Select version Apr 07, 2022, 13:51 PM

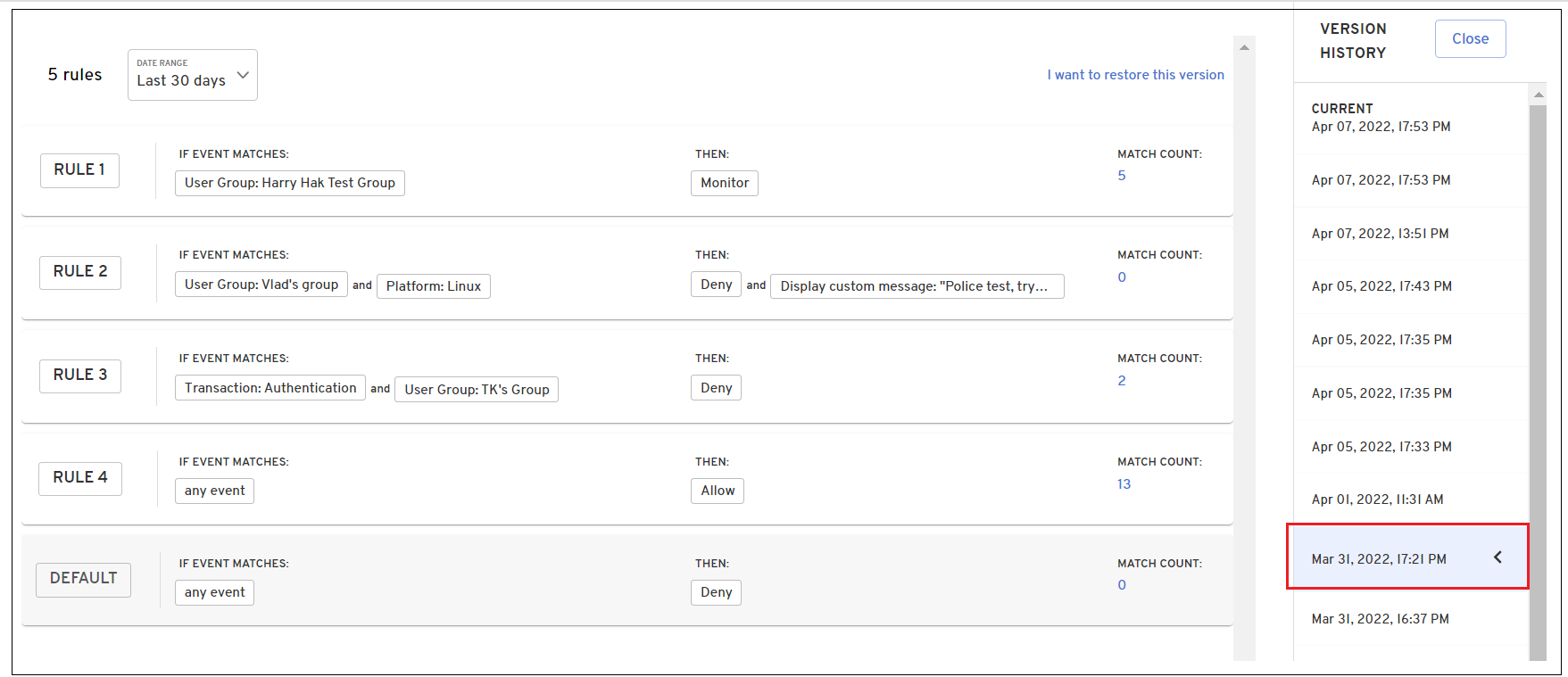(1380, 234)
